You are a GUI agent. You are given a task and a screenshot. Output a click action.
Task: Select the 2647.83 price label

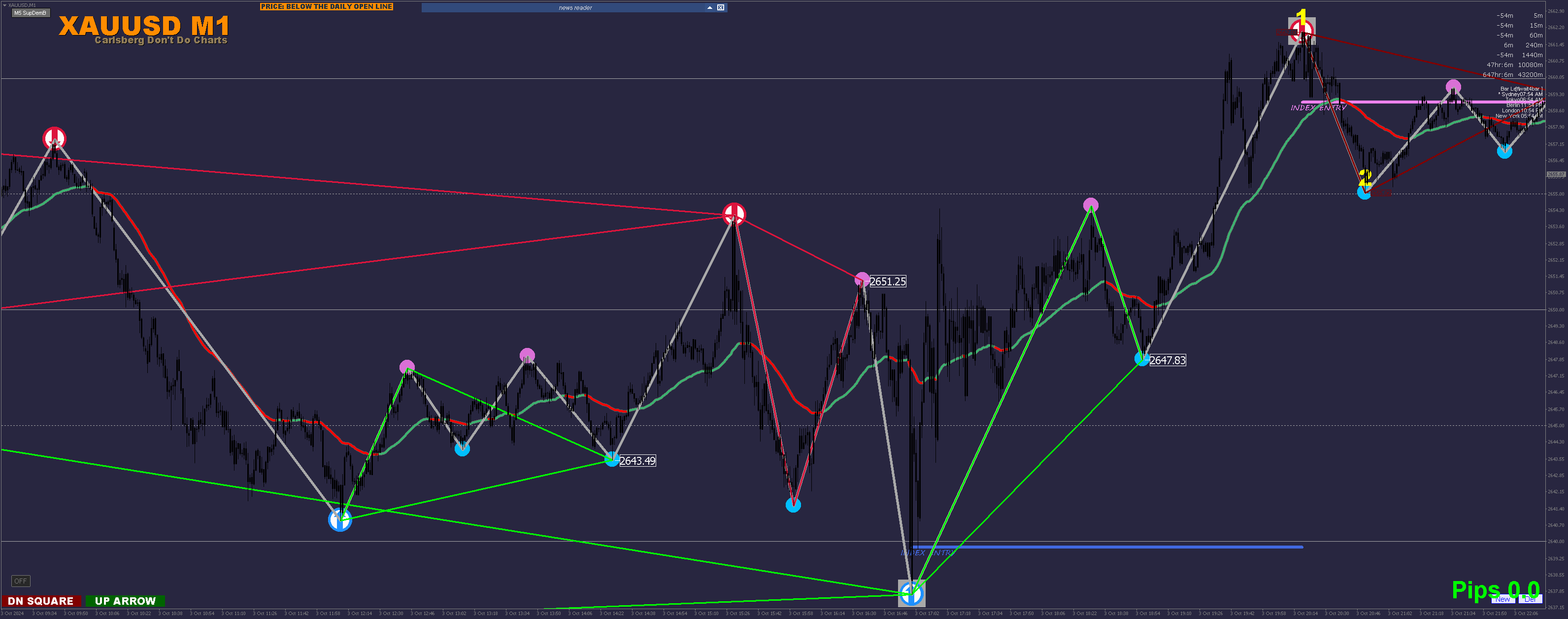(1168, 360)
